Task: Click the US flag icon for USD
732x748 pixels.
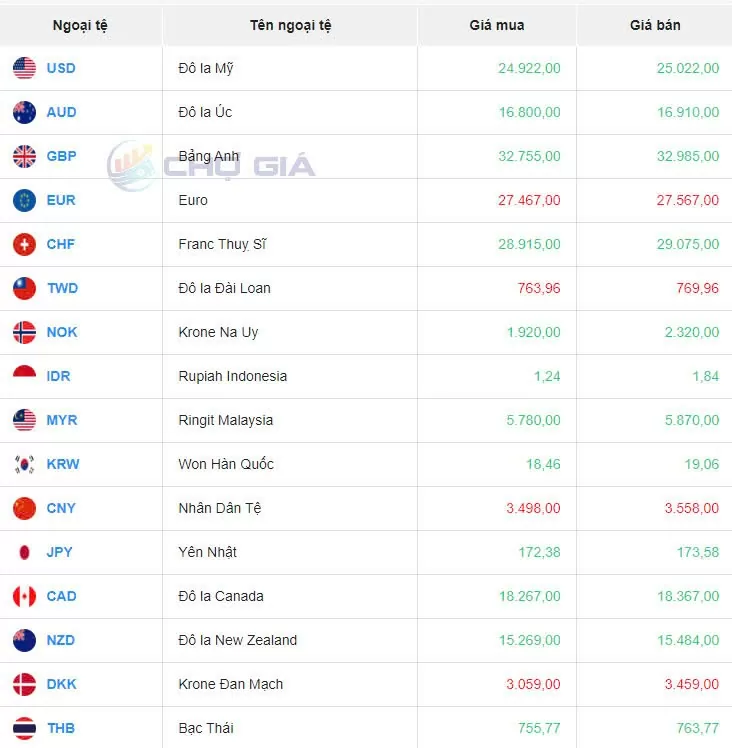Action: [24, 68]
